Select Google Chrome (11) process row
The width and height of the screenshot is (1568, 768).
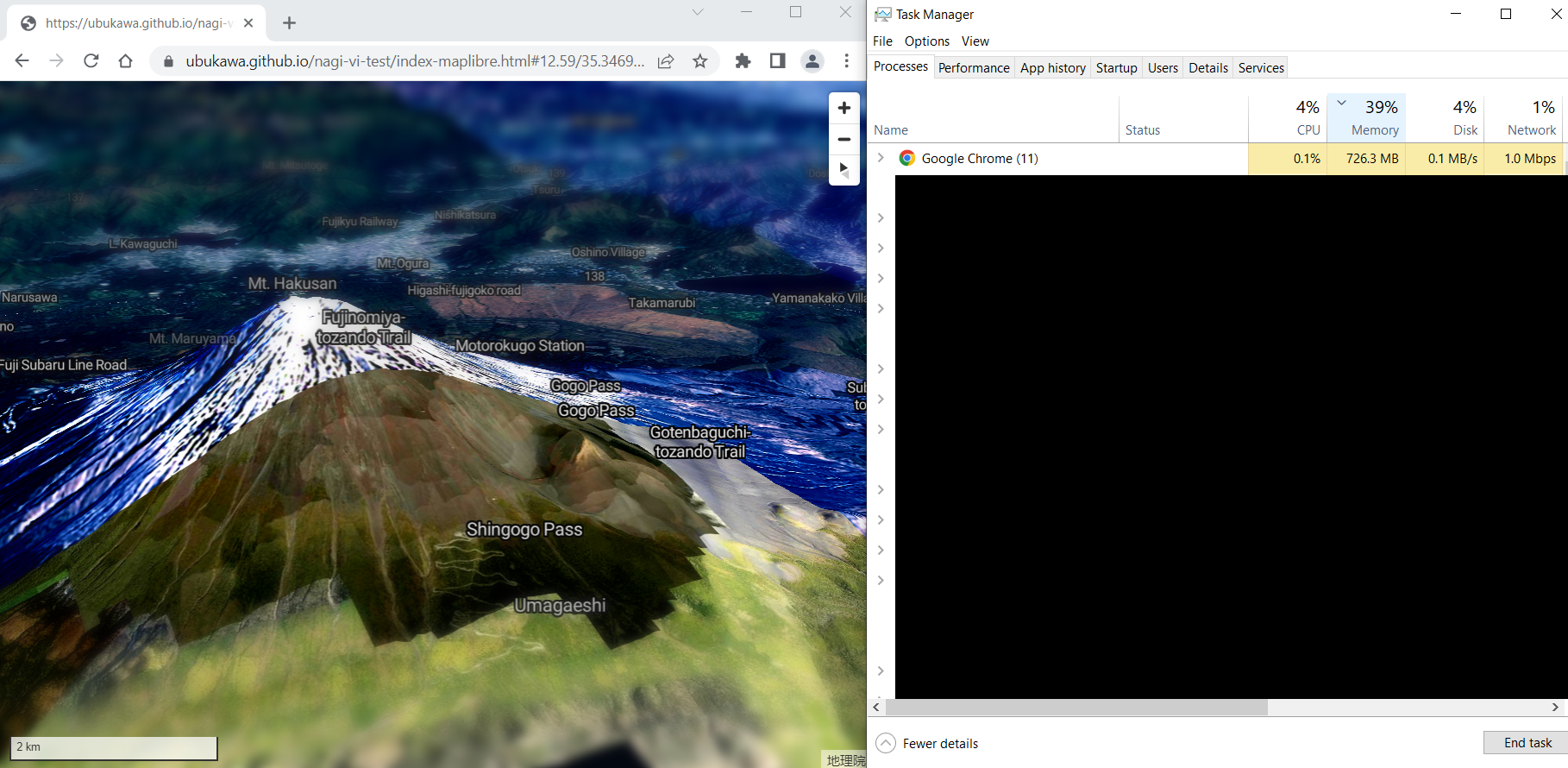click(1216, 159)
